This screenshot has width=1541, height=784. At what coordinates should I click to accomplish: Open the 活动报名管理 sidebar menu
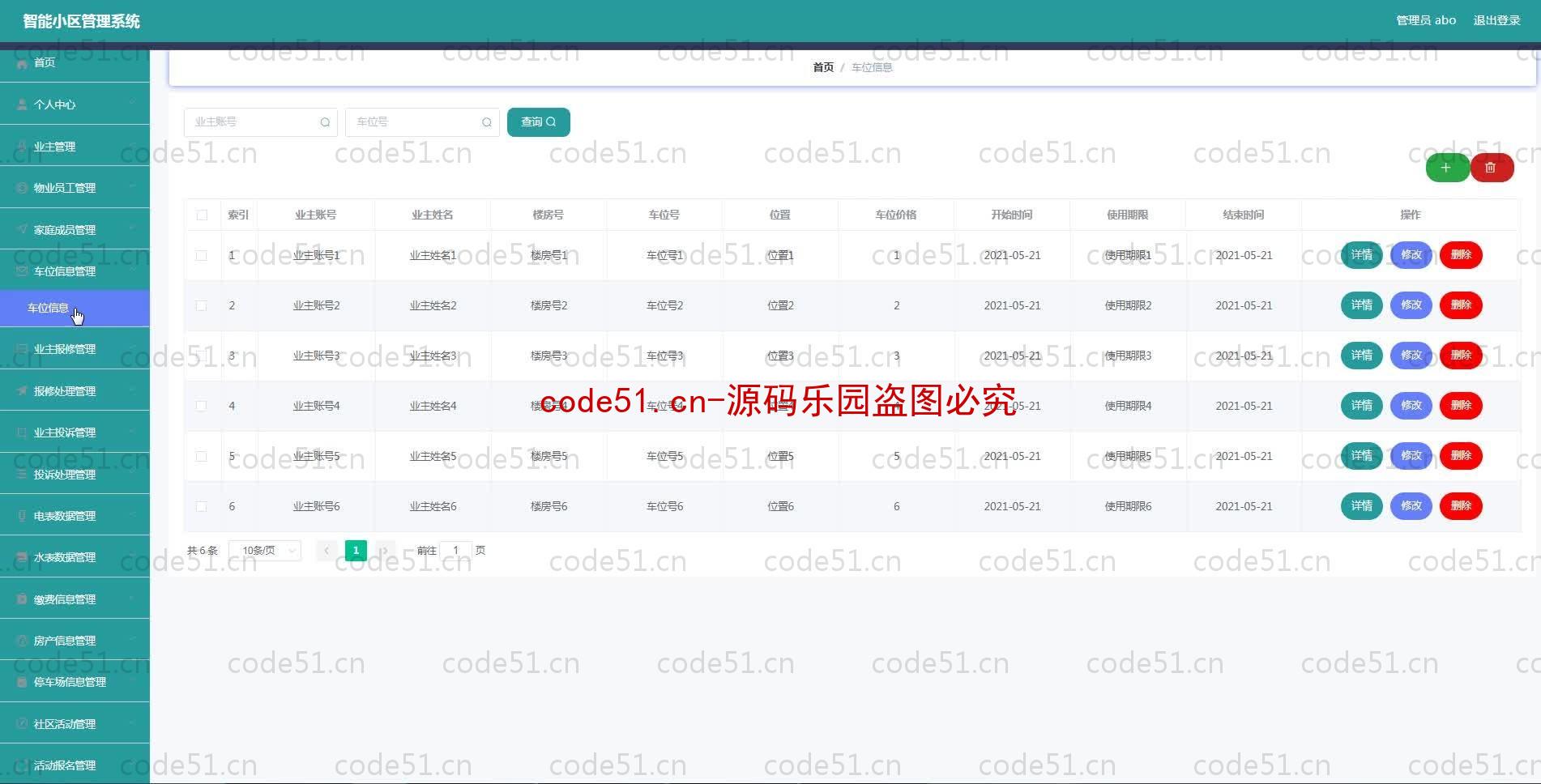[x=75, y=765]
